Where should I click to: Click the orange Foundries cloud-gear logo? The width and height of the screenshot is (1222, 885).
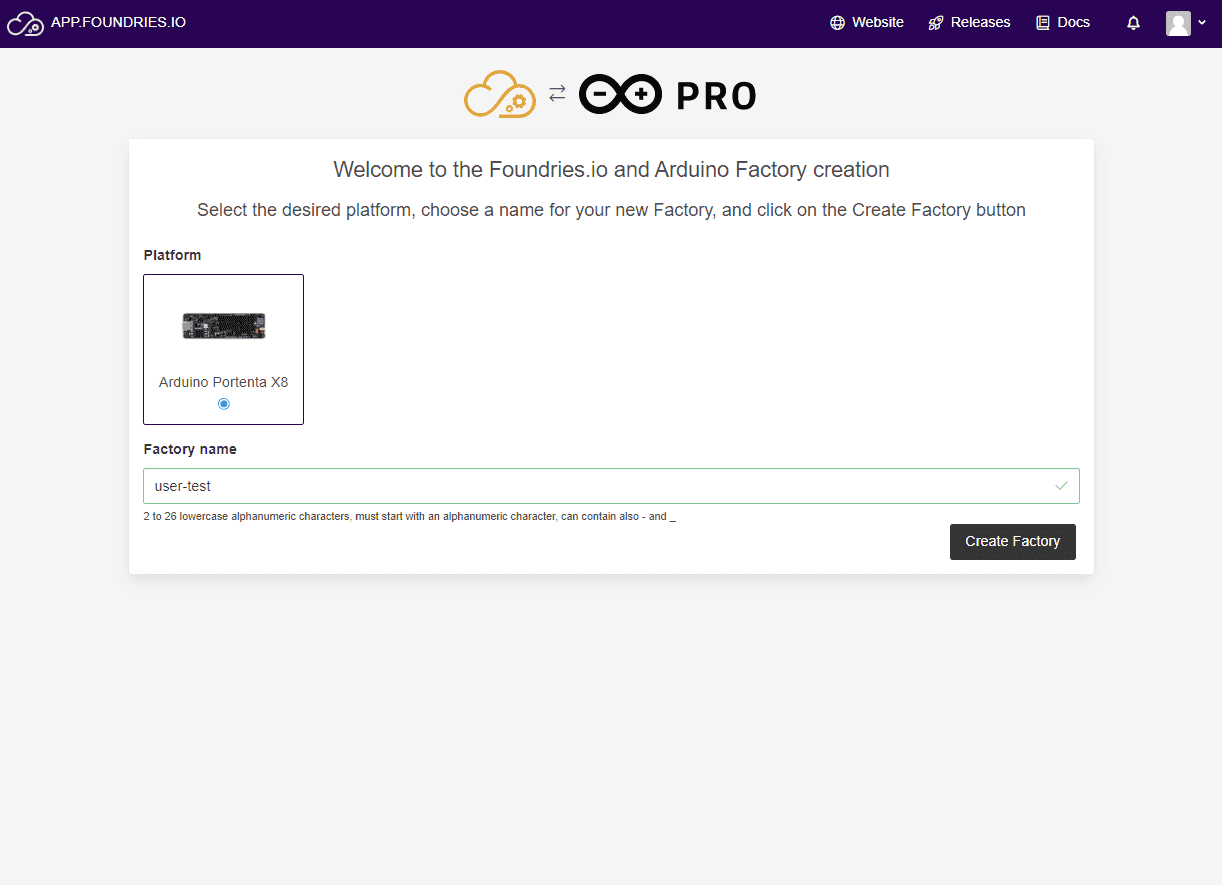500,95
